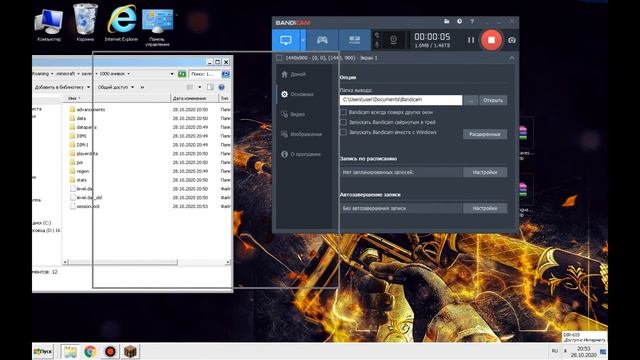Select Bandicam screen recording mode monitor icon
Screen dimensions: 640x360
(x=286, y=40)
